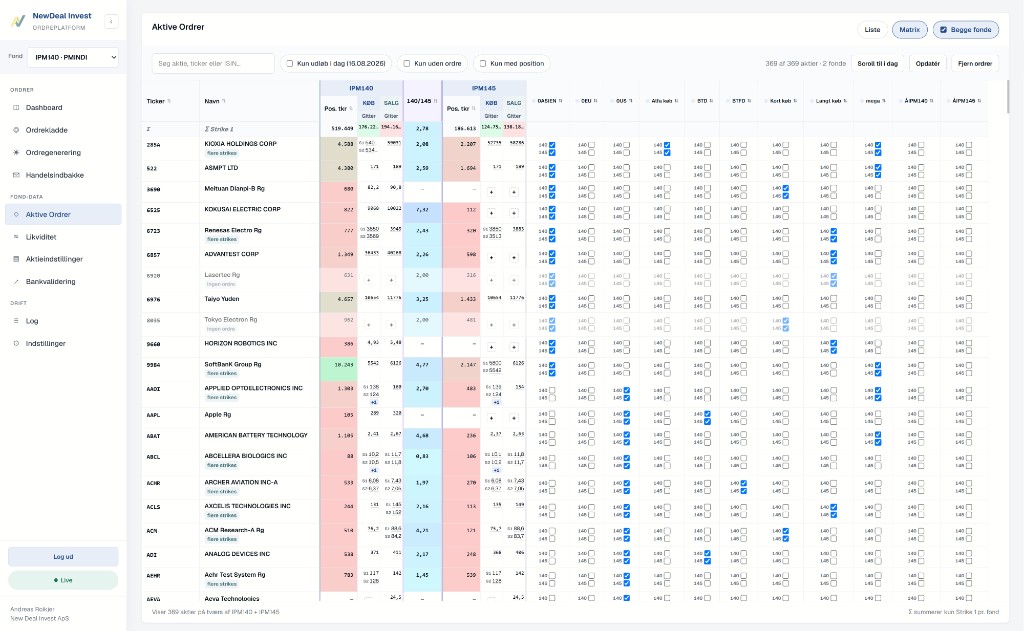Image resolution: width=1024 pixels, height=631 pixels.
Task: Add IPM145 SALG order for Meituan Dianpi-B
Action: pyautogui.click(x=514, y=192)
